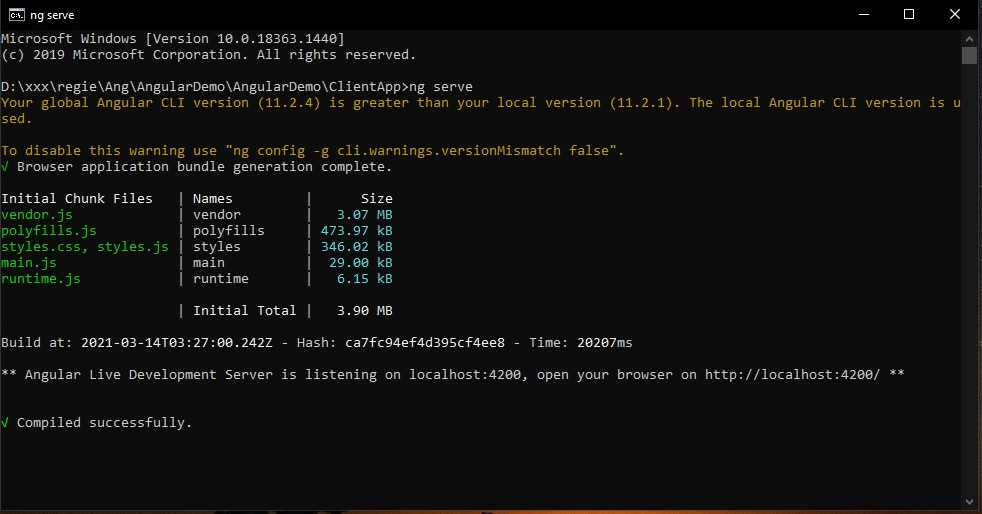Click the main.js file name
The image size is (982, 514).
(x=29, y=263)
